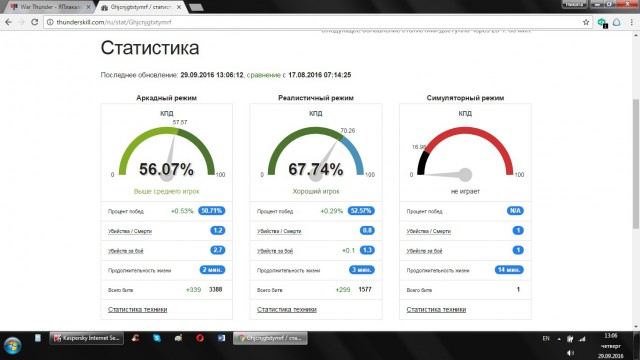The height and width of the screenshot is (360, 640).
Task: Click the N/A win rate badge
Action: [x=515, y=211]
